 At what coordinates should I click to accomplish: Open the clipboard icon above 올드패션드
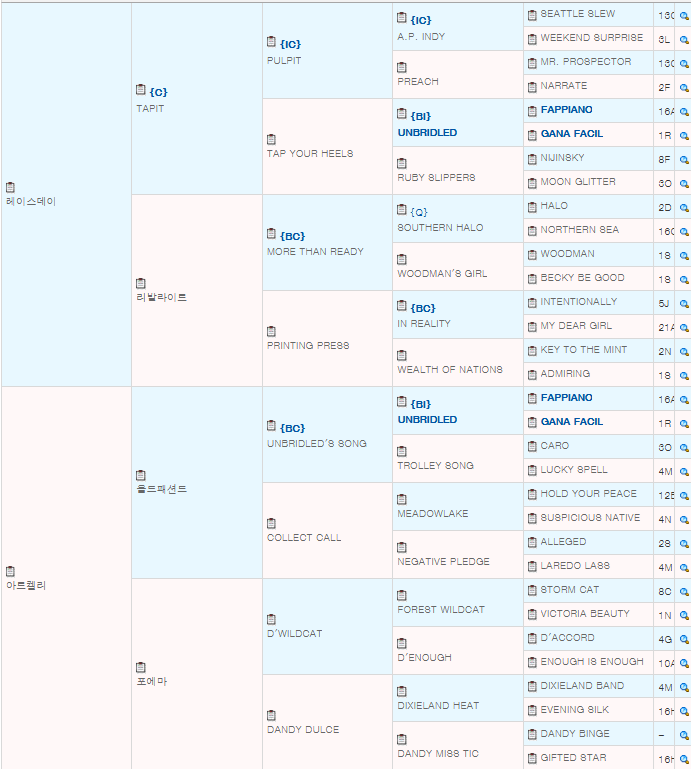[x=141, y=475]
